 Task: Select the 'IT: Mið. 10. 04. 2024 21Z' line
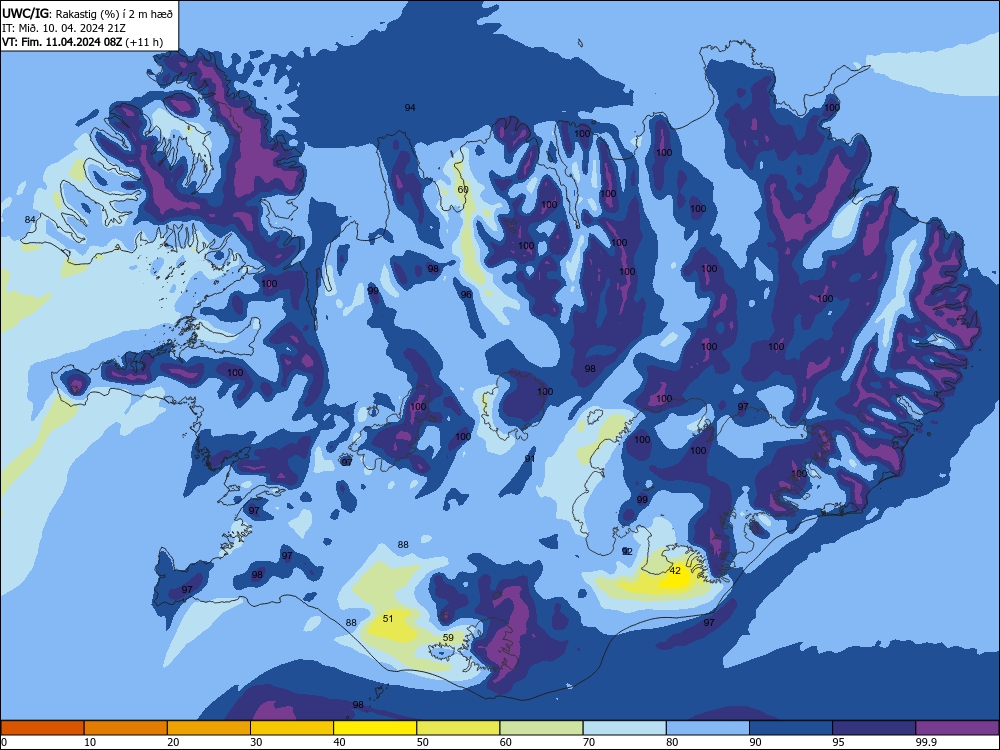pos(64,28)
